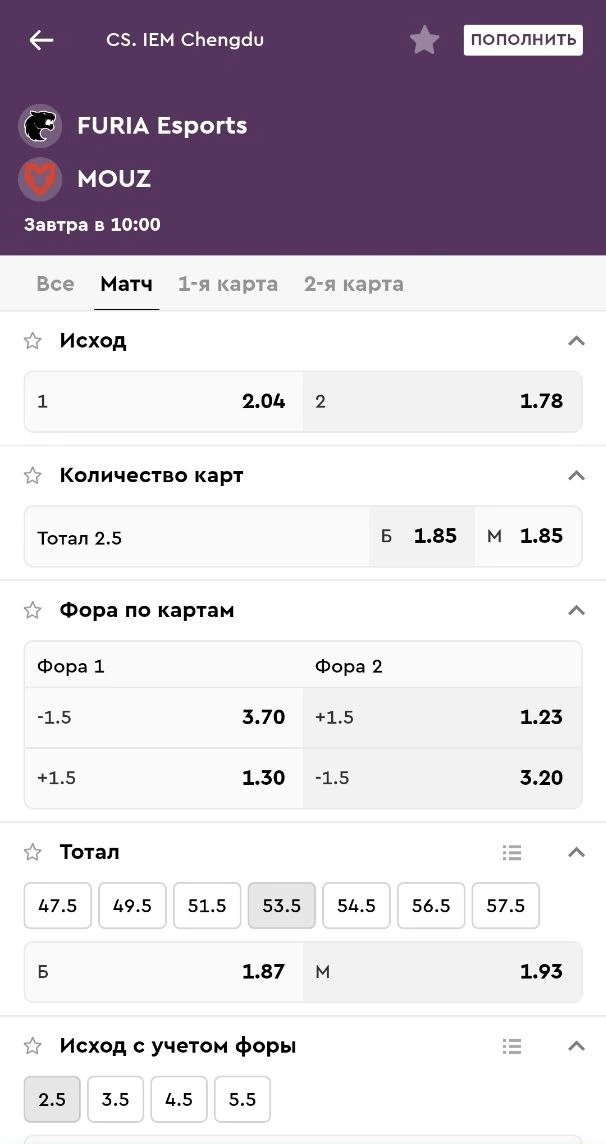
Task: Bet on team 1 at odds 2.04
Action: (163, 402)
